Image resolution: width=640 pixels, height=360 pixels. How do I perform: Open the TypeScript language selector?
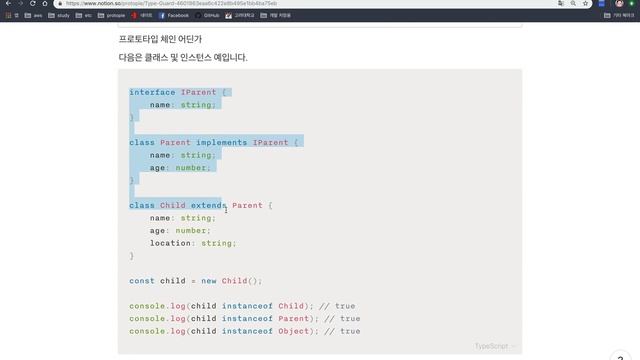pyautogui.click(x=494, y=346)
